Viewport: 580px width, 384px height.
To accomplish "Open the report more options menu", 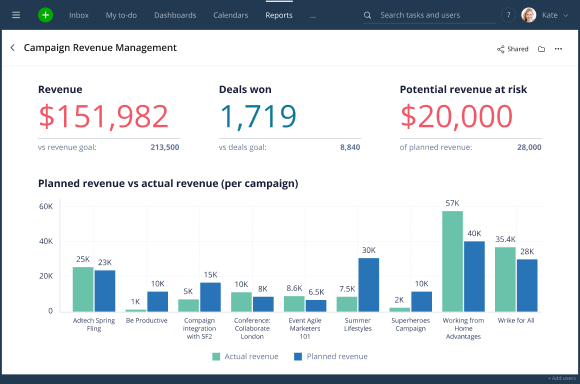I will pyautogui.click(x=558, y=49).
